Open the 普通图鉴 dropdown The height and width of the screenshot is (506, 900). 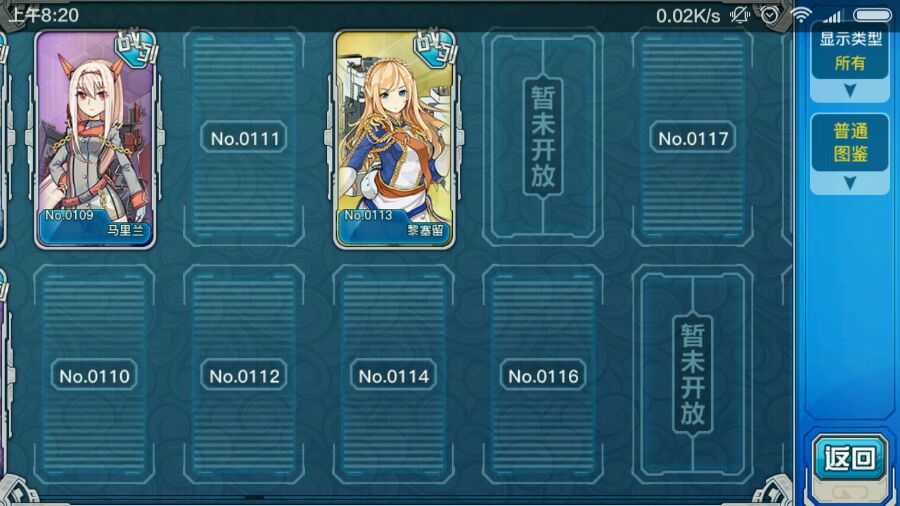pos(850,142)
